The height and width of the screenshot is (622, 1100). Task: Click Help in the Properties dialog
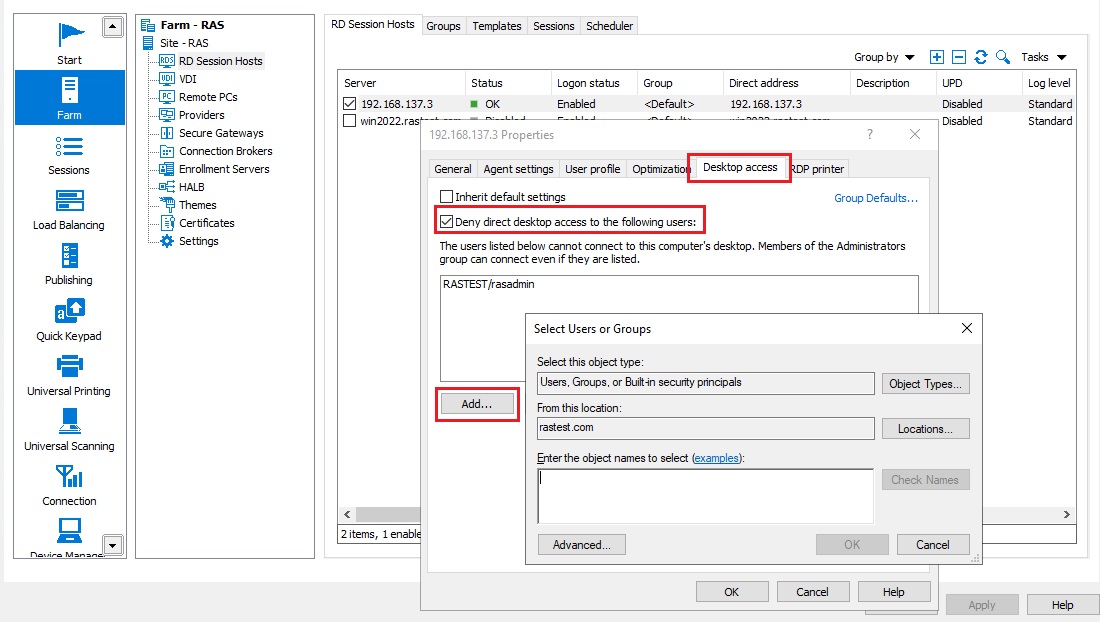pos(894,592)
